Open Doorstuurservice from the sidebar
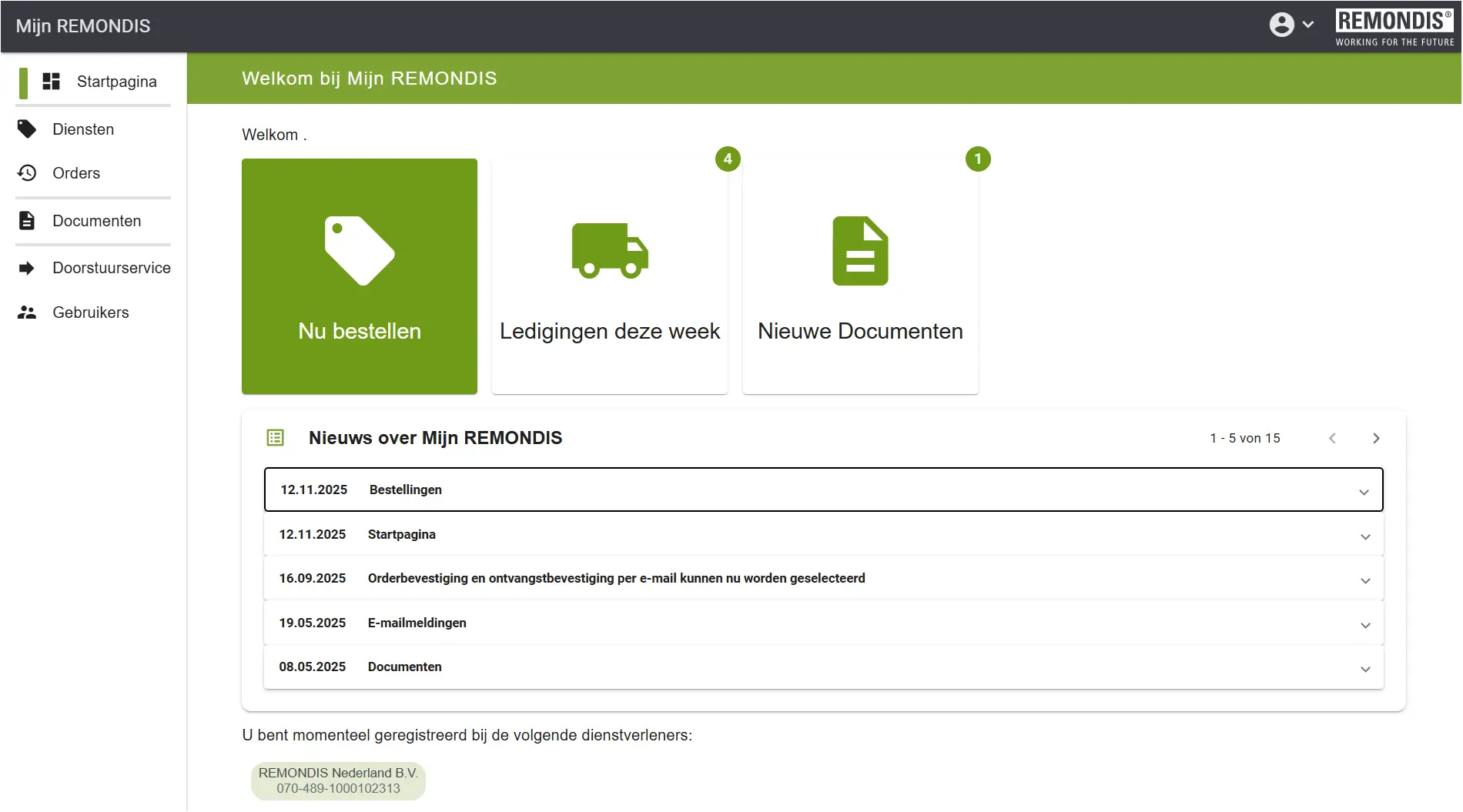 [111, 268]
